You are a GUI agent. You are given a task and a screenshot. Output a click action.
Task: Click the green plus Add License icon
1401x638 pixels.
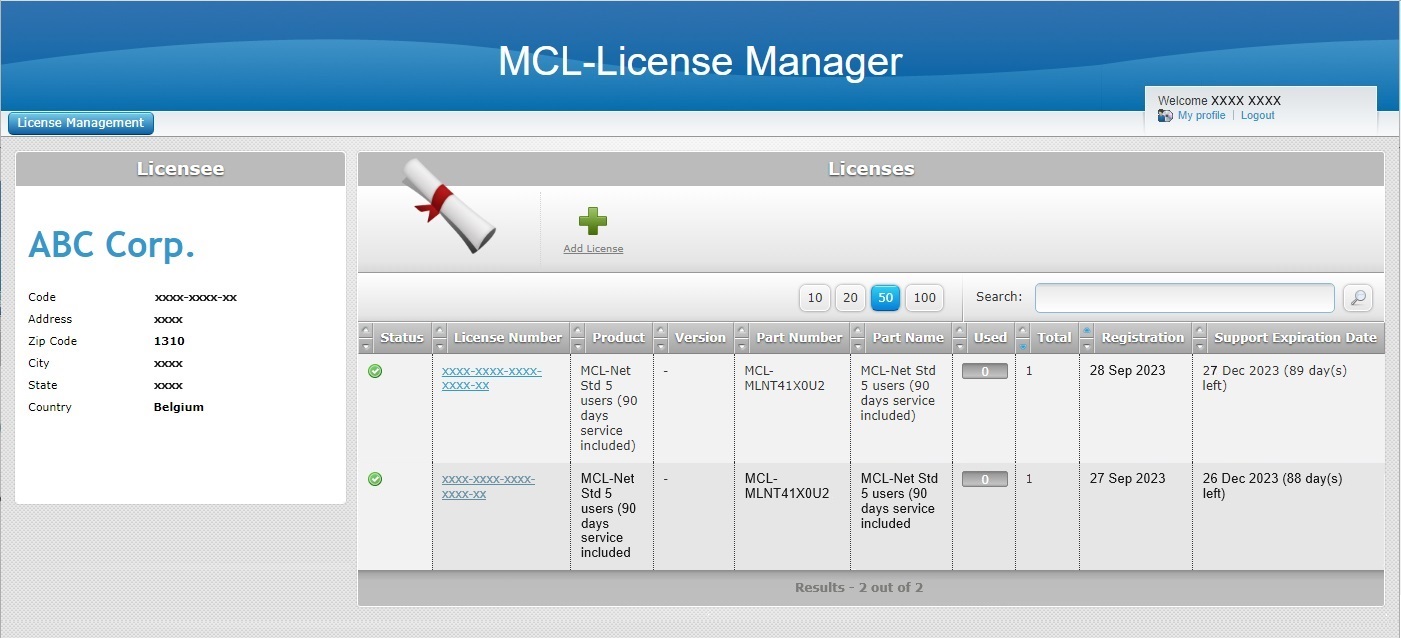click(x=593, y=221)
